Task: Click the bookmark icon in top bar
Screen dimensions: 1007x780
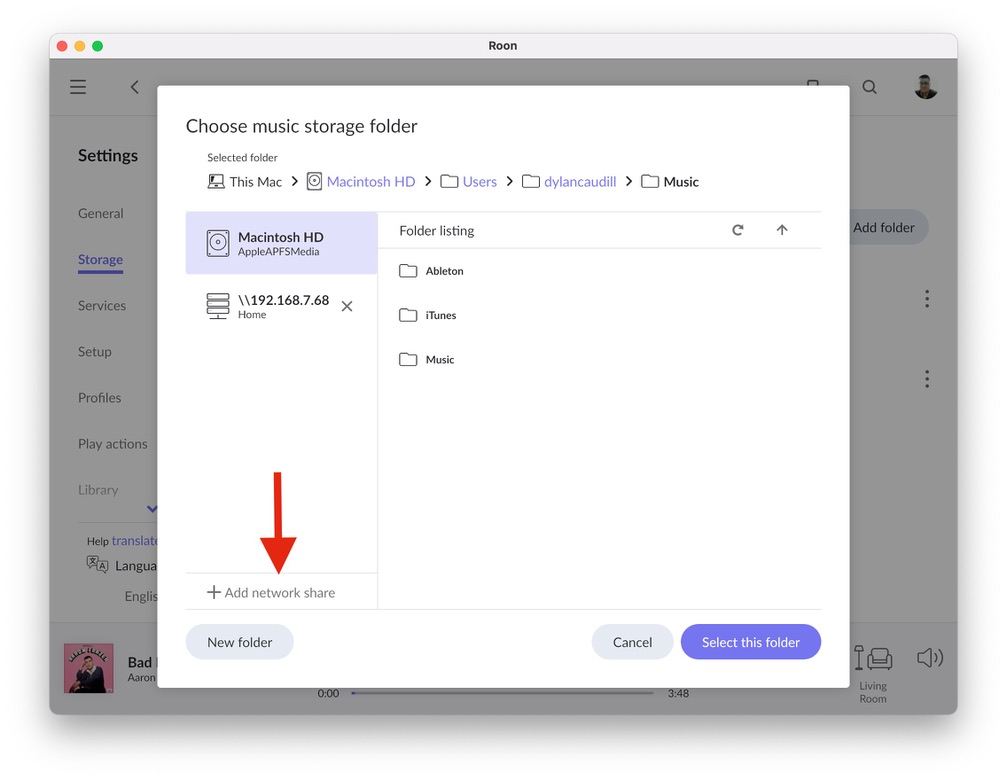Action: coord(812,83)
